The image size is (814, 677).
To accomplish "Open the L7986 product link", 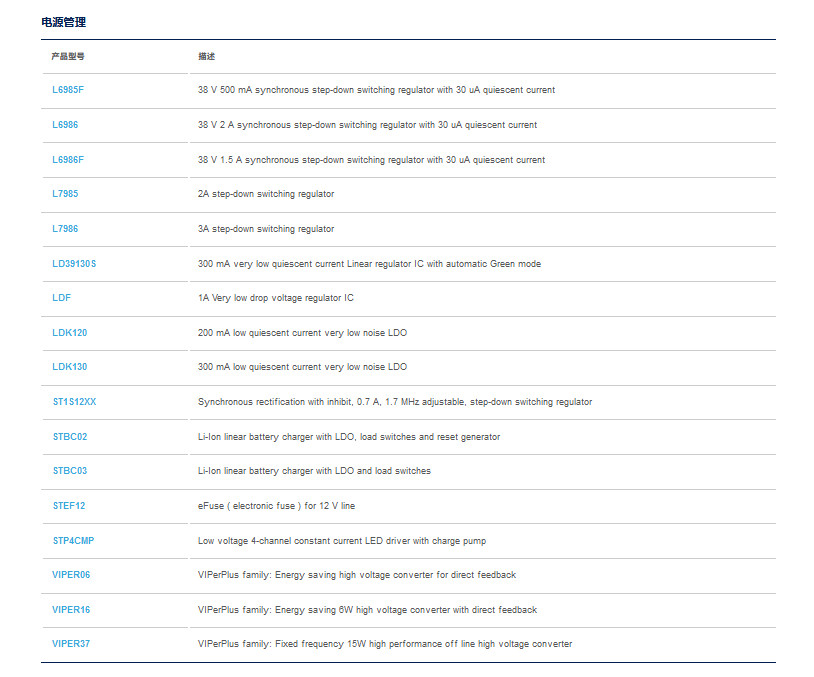I will (65, 228).
